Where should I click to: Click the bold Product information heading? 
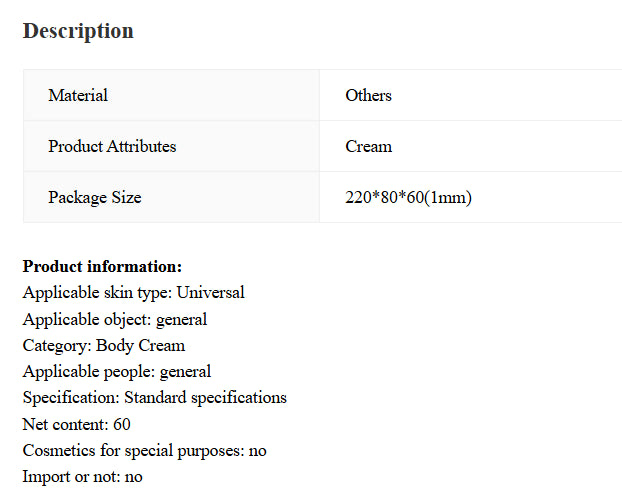tap(102, 267)
